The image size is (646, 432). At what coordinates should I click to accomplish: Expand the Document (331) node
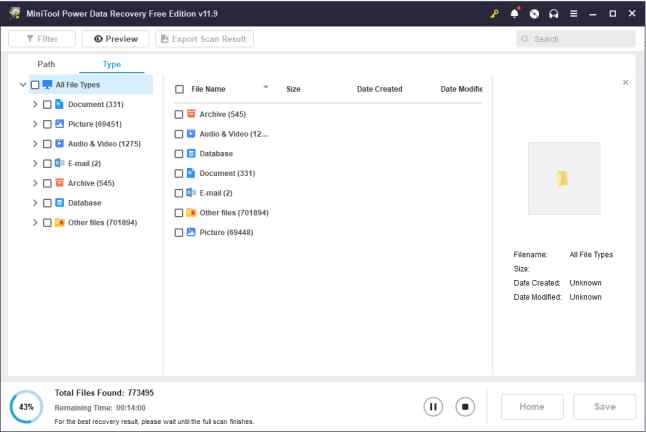point(35,104)
